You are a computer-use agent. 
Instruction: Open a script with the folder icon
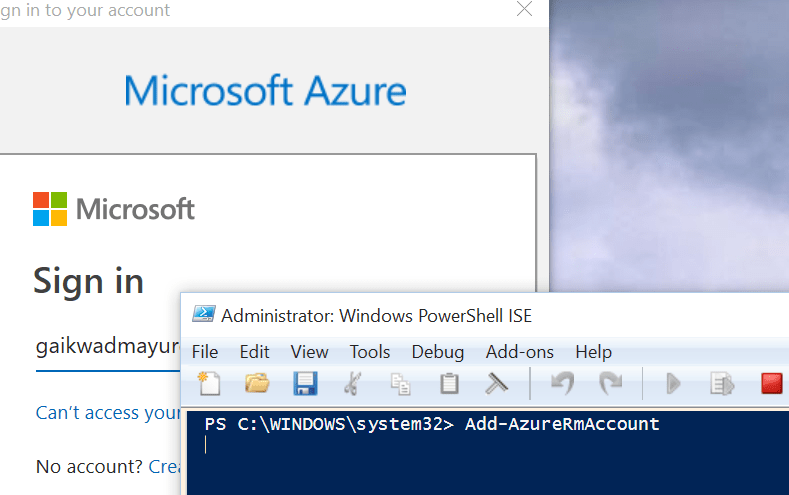pos(257,383)
